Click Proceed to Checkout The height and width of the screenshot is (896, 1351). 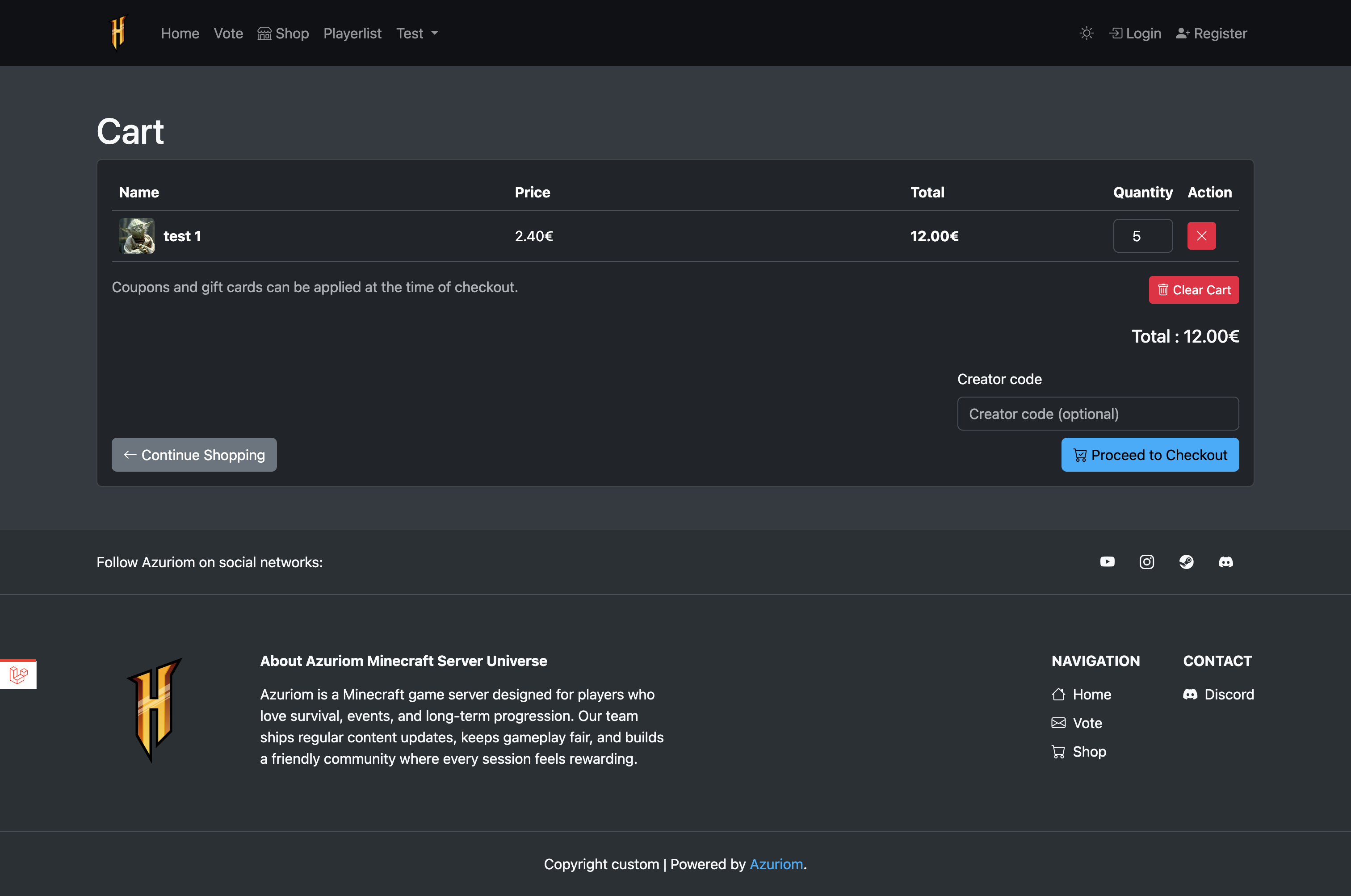tap(1150, 455)
